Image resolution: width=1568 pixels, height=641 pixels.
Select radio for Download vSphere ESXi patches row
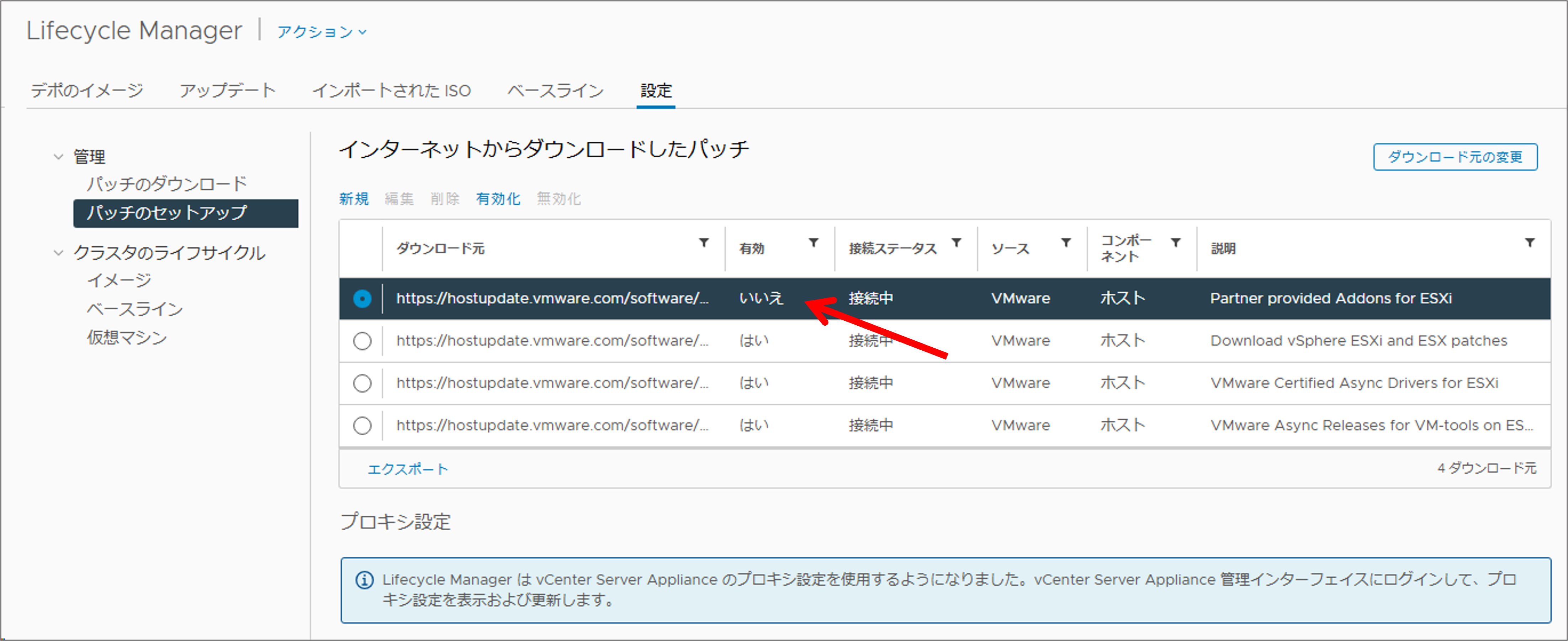coord(362,341)
